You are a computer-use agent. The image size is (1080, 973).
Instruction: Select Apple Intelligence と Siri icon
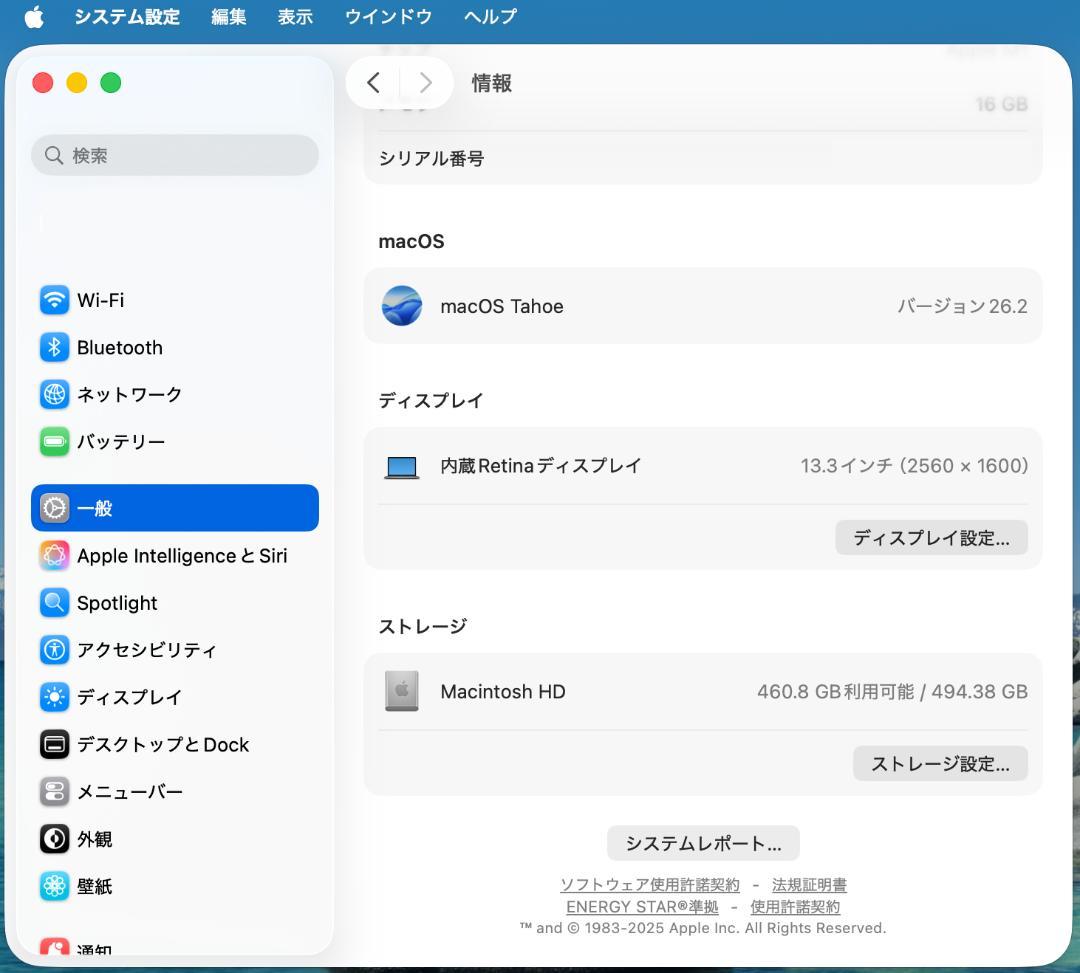pos(54,555)
